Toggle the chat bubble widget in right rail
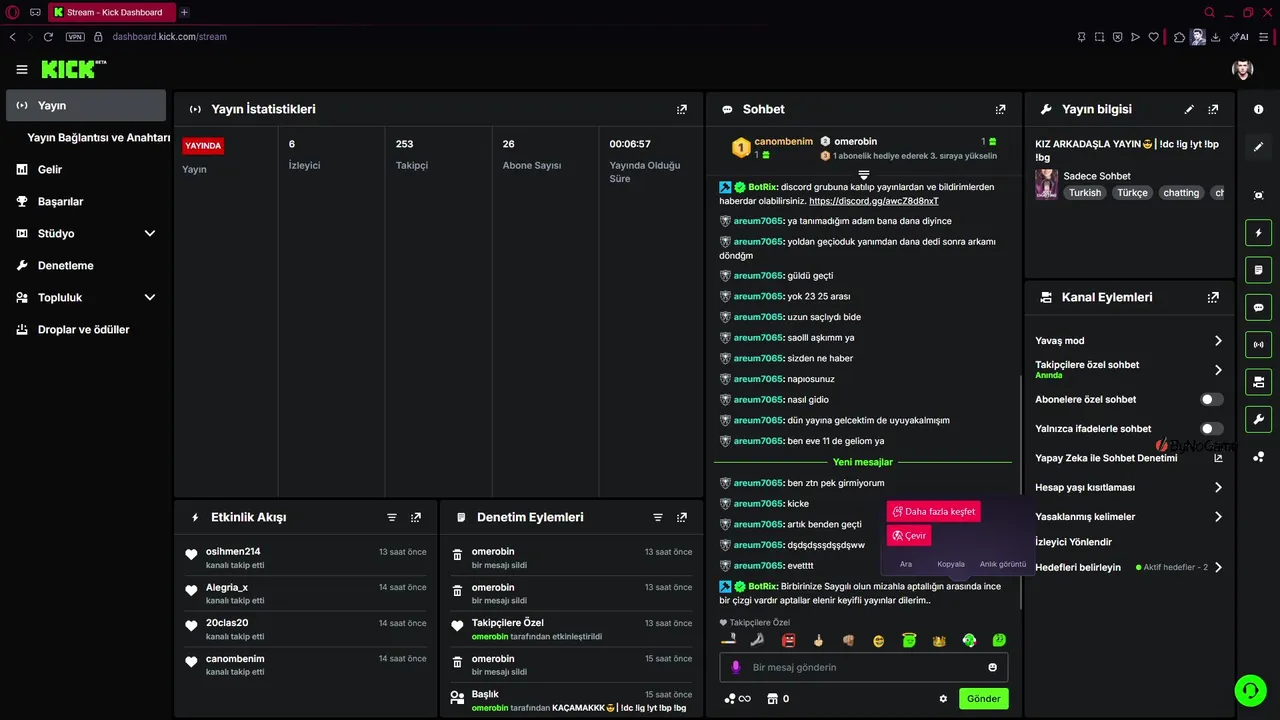Screen dimensions: 1280x720 1258,307
